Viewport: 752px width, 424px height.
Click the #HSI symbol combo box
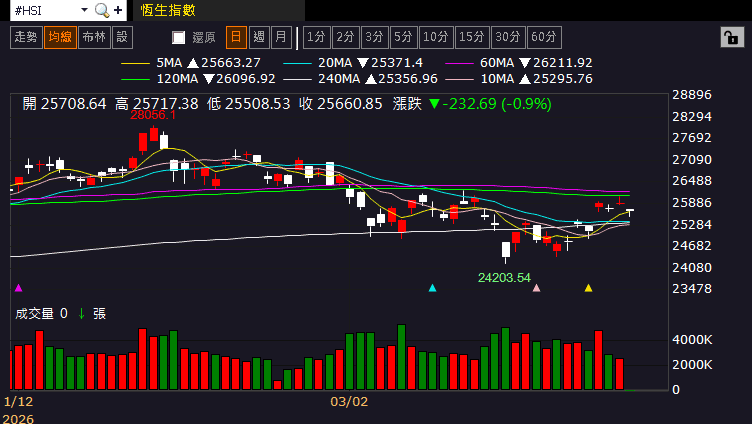click(51, 10)
